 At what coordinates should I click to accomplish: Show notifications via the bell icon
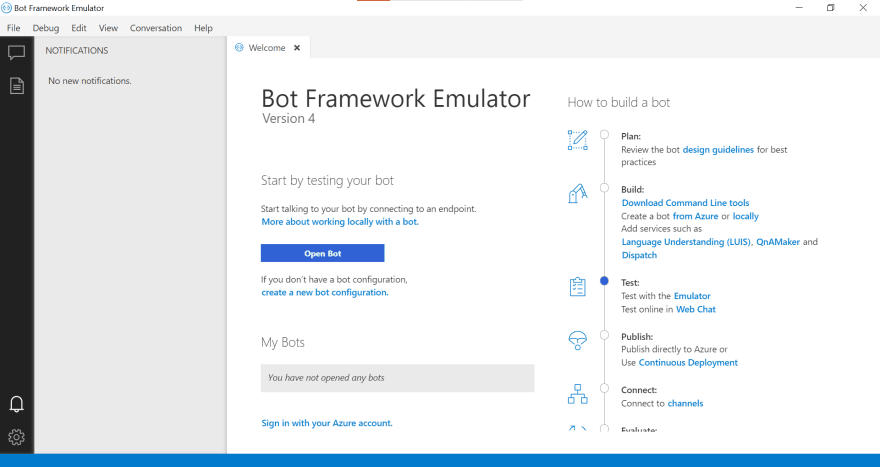click(x=16, y=404)
